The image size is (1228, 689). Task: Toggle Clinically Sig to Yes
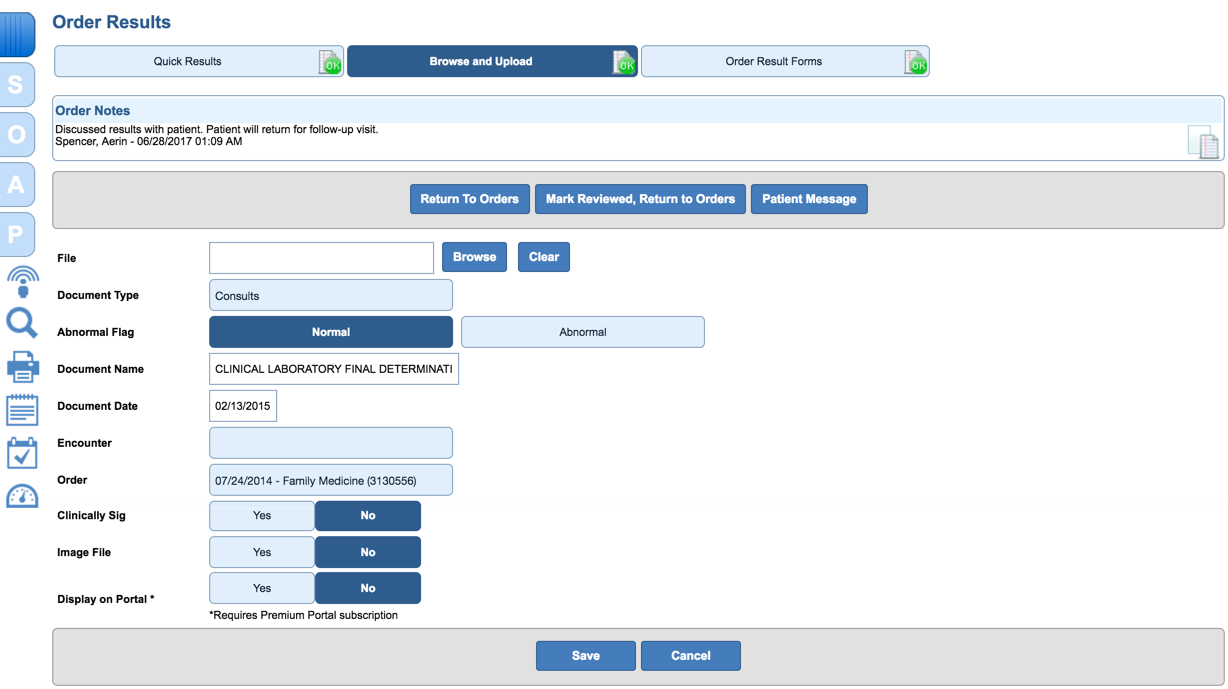(x=261, y=515)
